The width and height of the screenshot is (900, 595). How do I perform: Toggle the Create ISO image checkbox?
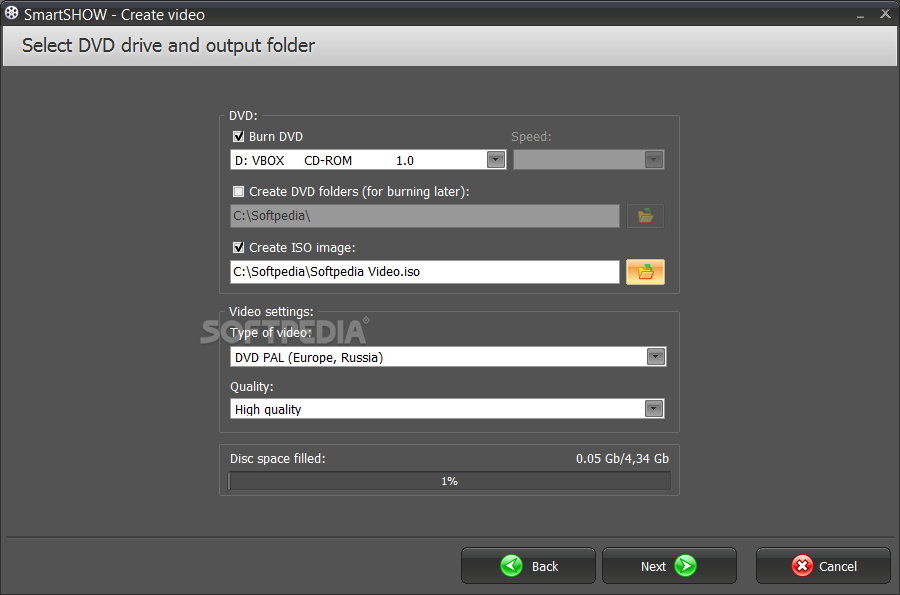pos(238,248)
